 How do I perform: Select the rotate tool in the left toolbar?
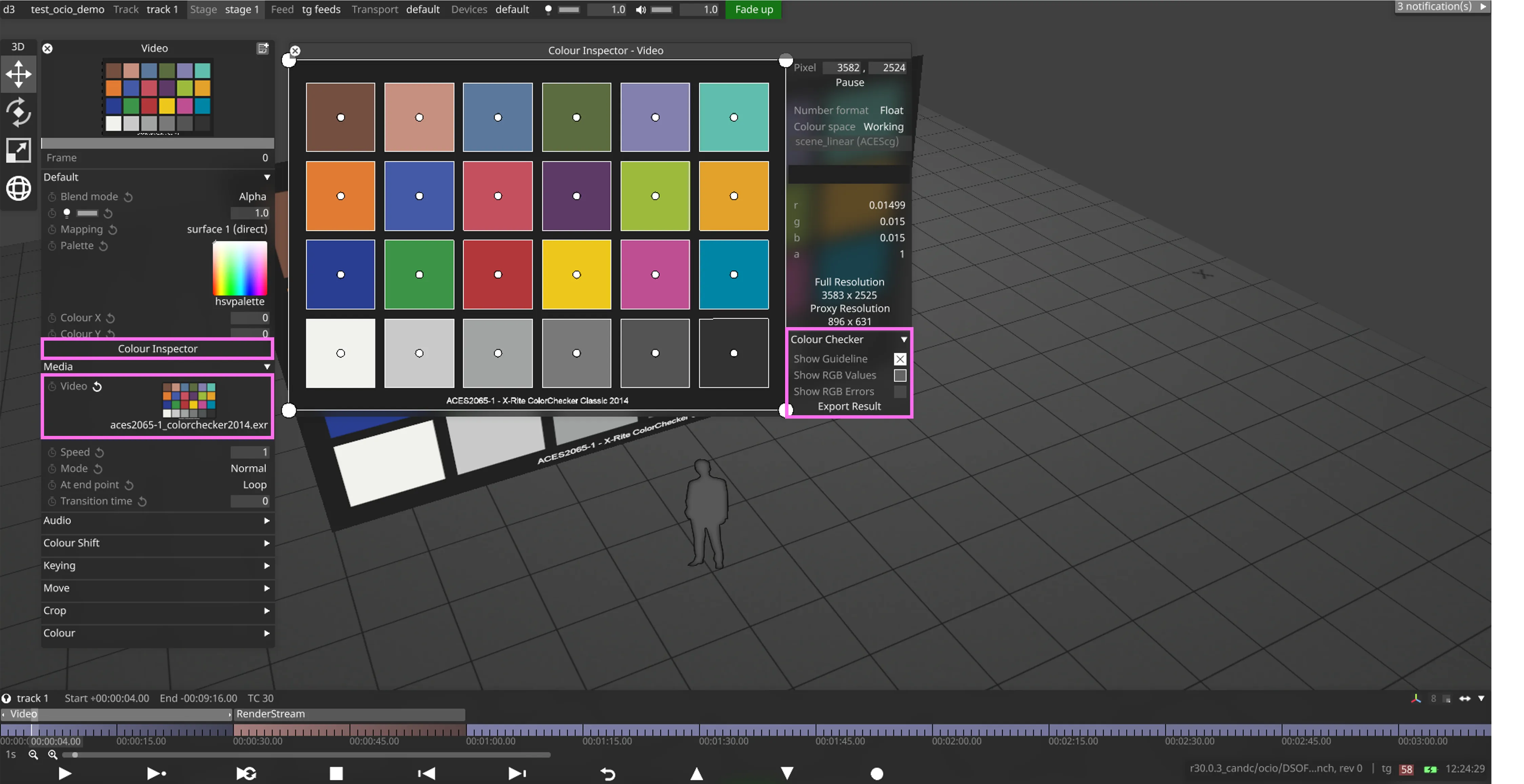tap(18, 113)
